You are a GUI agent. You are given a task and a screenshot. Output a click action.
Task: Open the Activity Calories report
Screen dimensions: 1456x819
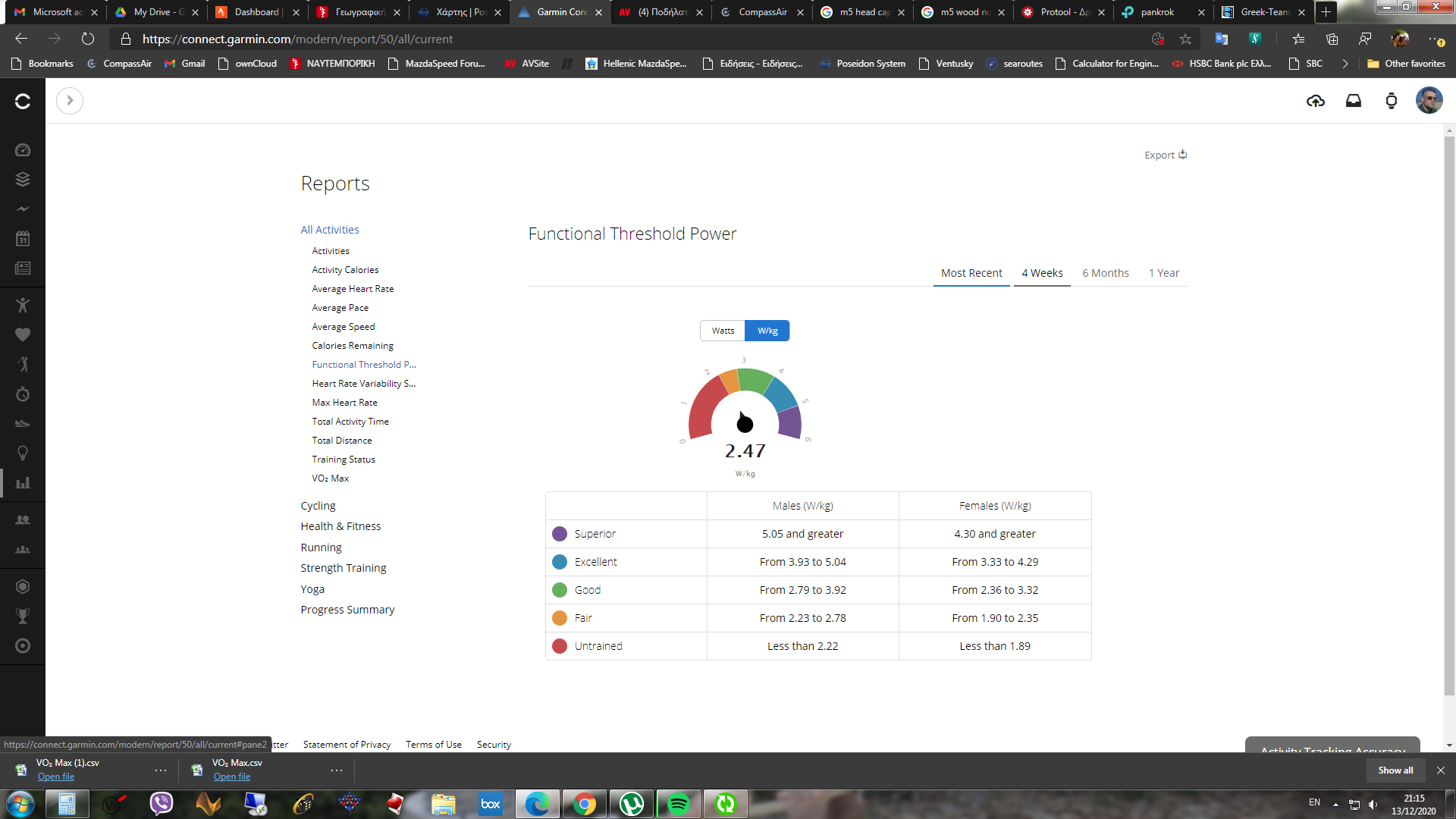click(345, 270)
